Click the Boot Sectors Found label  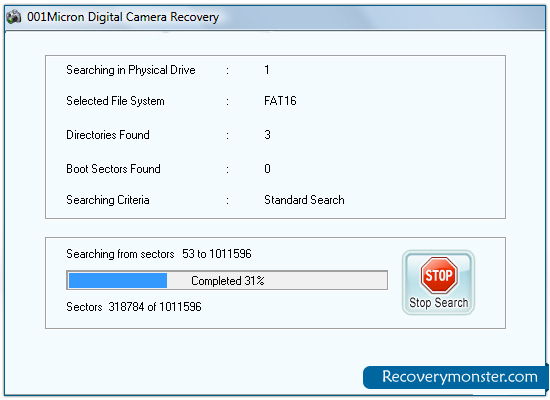(113, 169)
